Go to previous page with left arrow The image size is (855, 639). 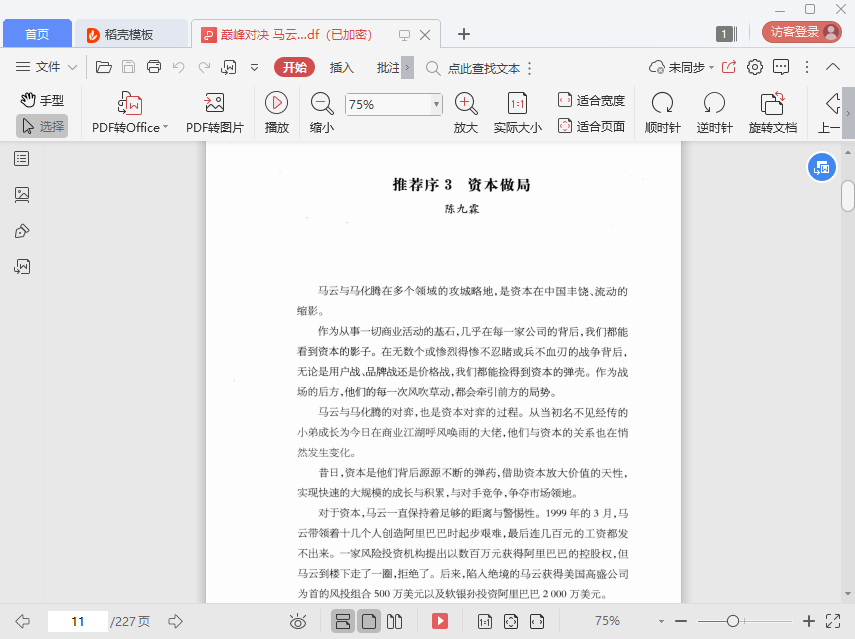22,621
